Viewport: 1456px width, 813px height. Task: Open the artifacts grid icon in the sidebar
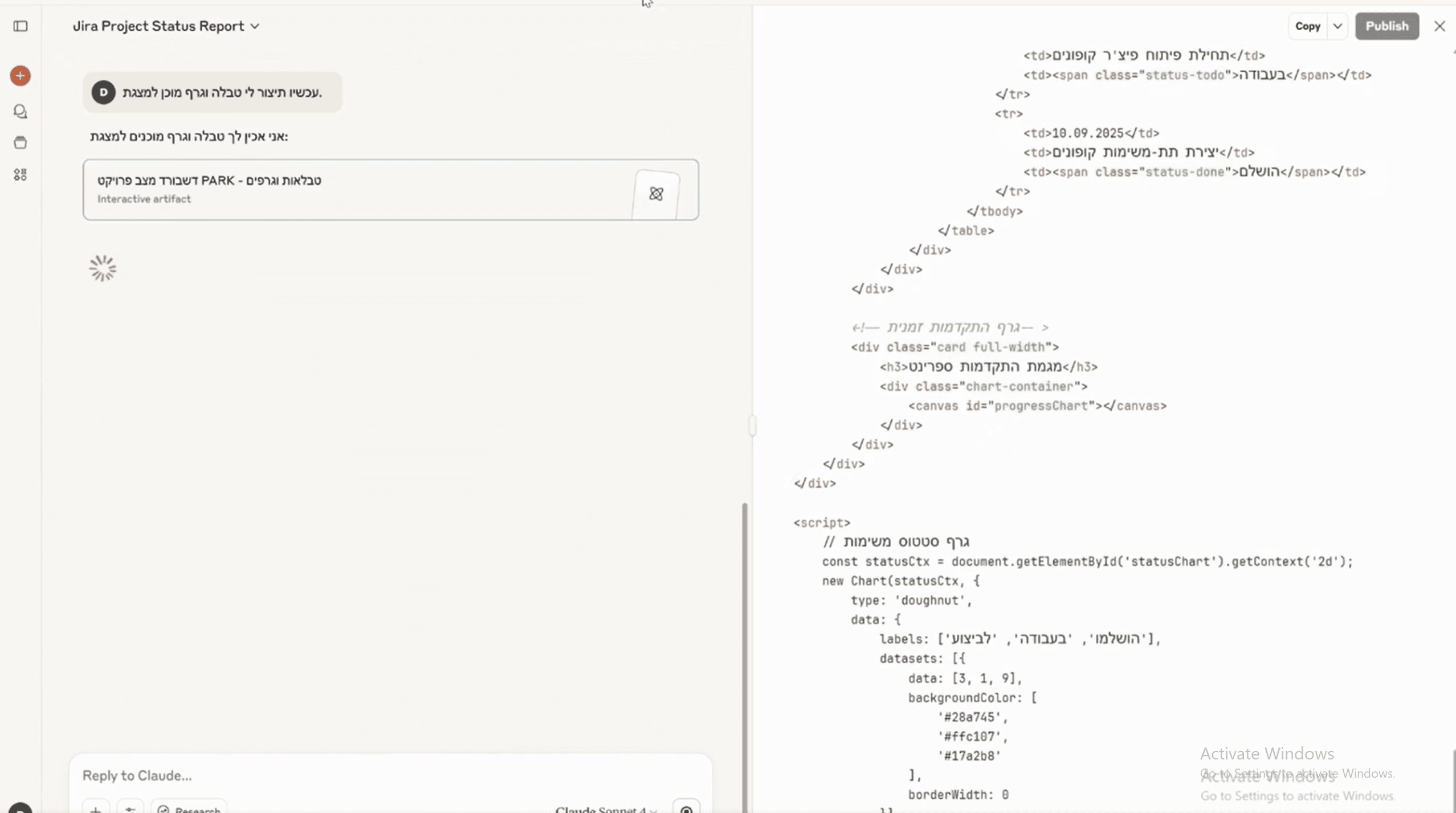point(21,175)
